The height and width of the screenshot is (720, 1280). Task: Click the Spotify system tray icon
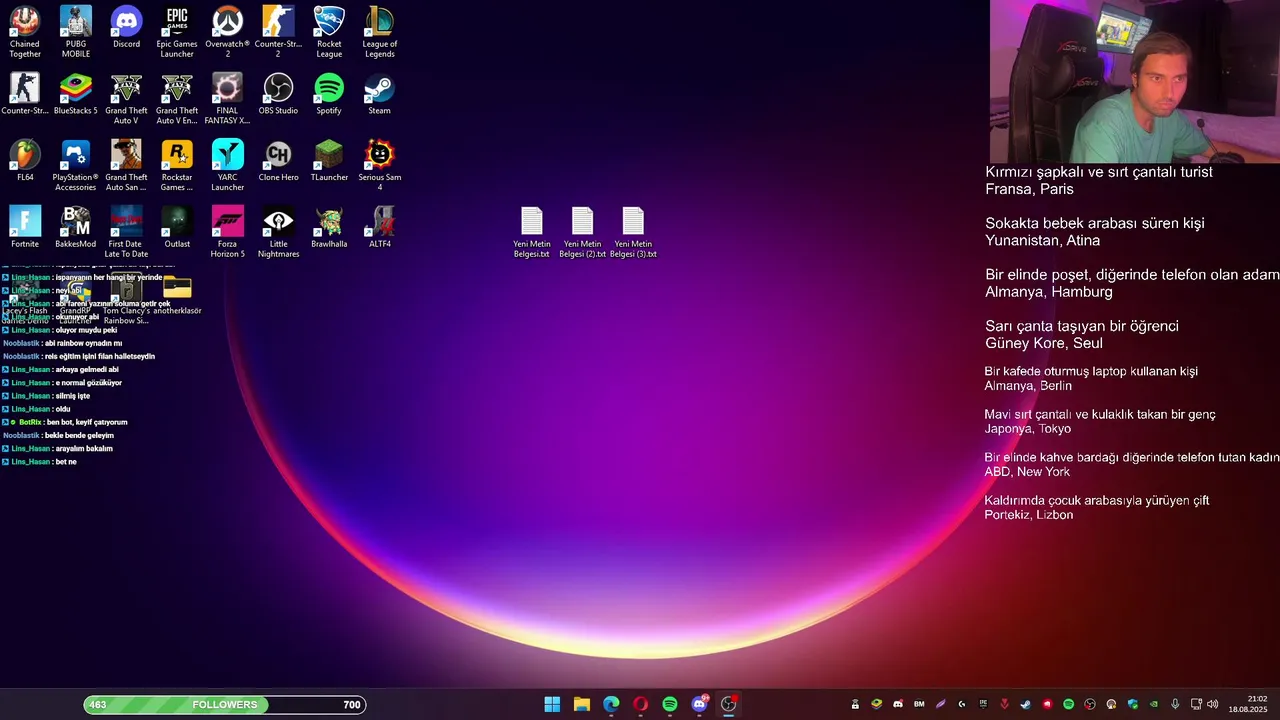click(x=1068, y=704)
